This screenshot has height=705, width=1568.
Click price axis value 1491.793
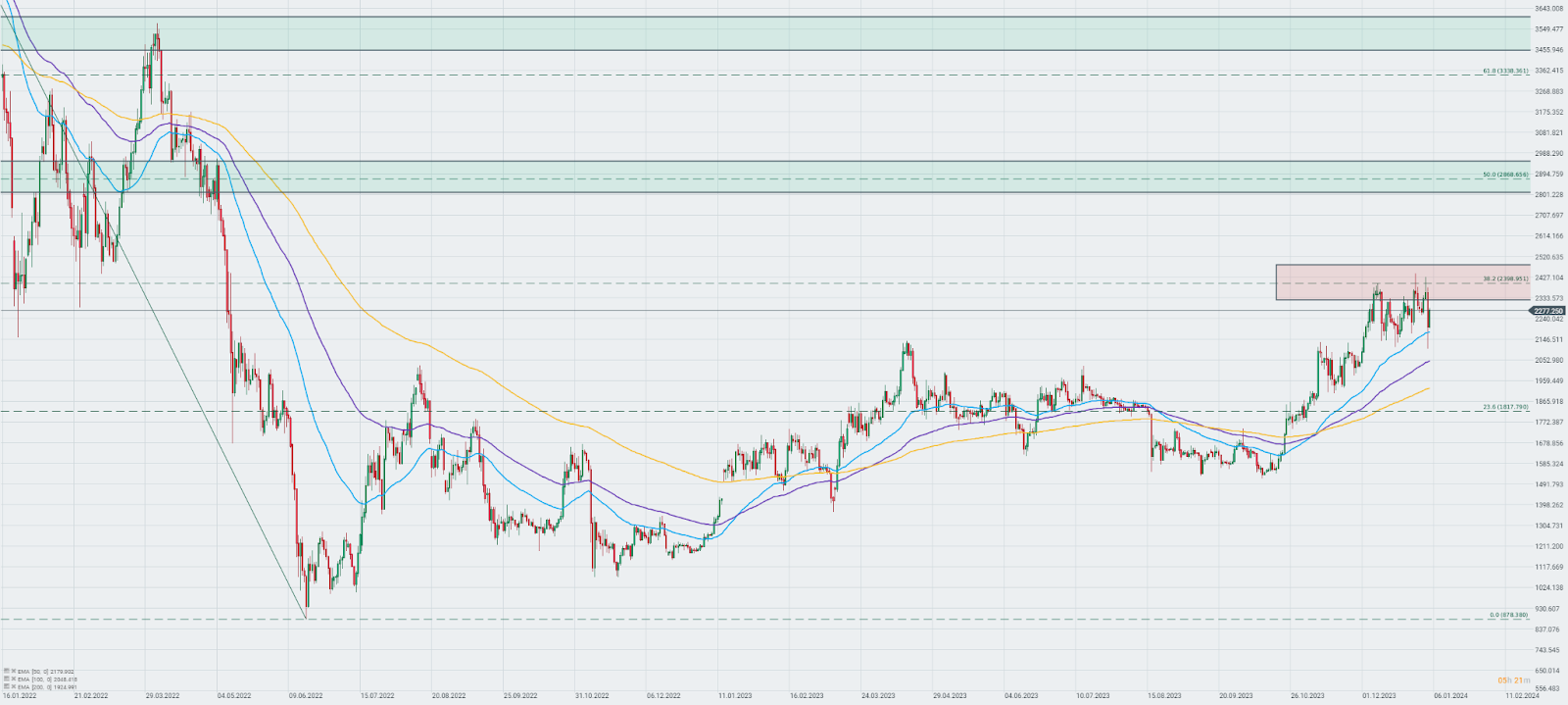pyautogui.click(x=1549, y=484)
